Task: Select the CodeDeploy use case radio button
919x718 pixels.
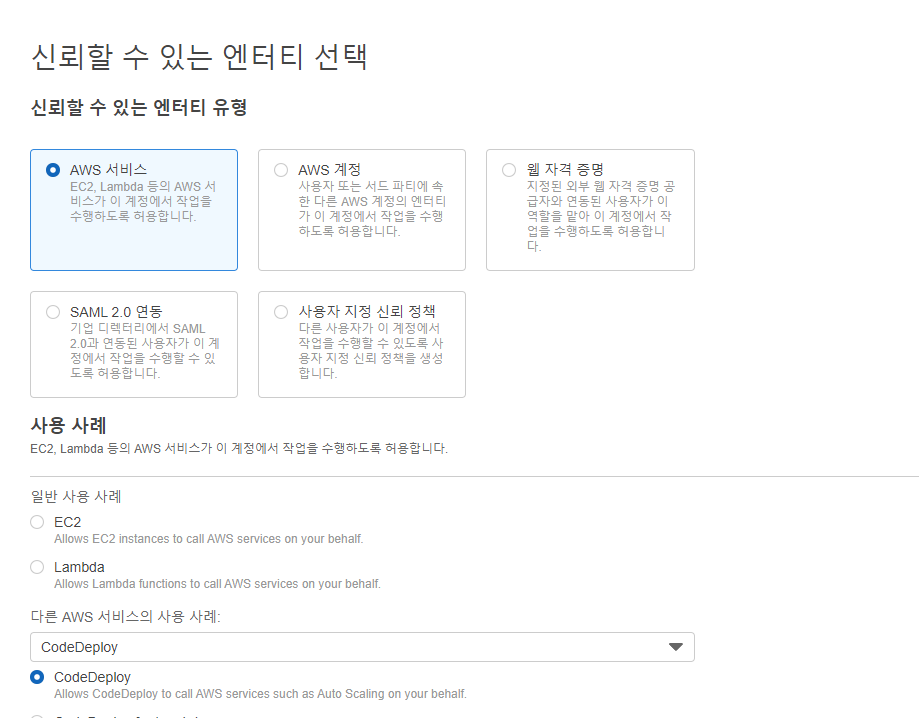Action: 37,677
